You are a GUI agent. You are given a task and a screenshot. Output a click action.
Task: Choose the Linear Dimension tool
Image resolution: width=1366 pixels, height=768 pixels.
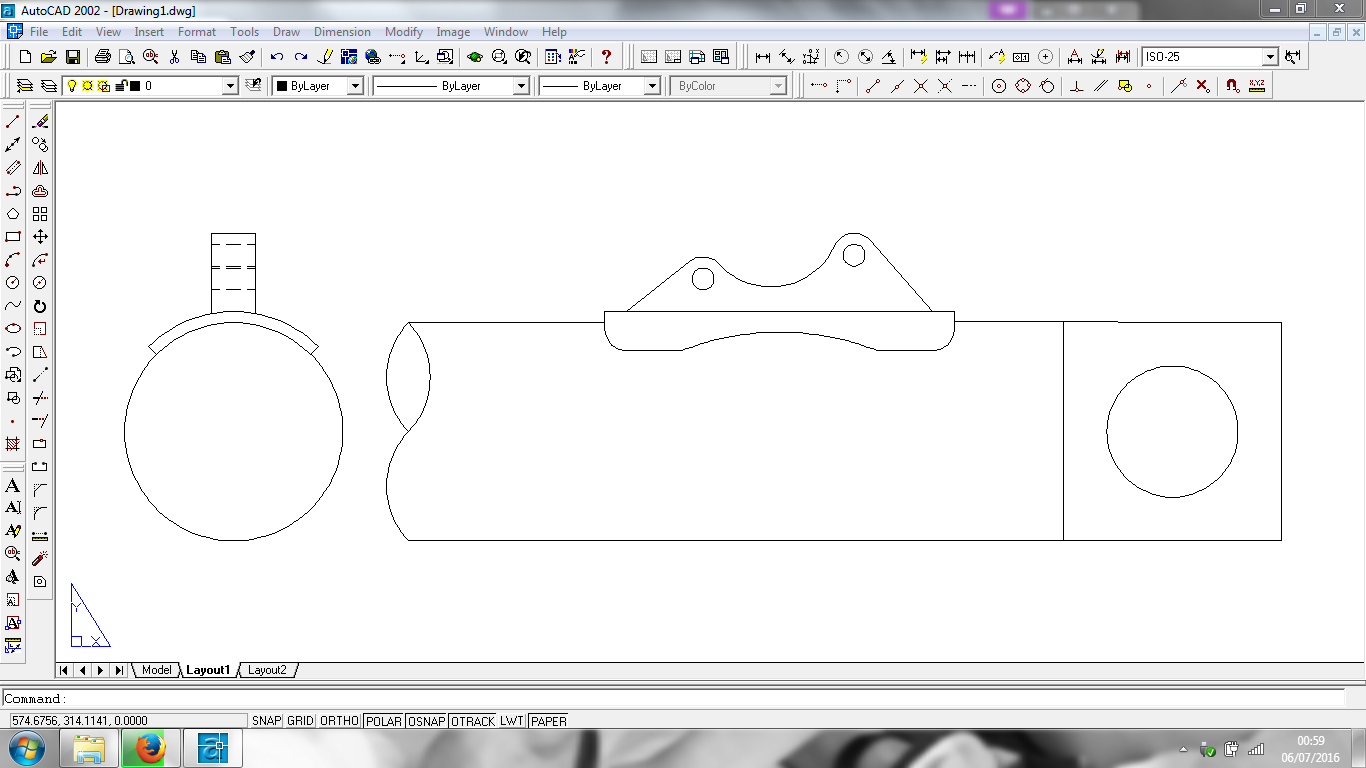tap(763, 57)
